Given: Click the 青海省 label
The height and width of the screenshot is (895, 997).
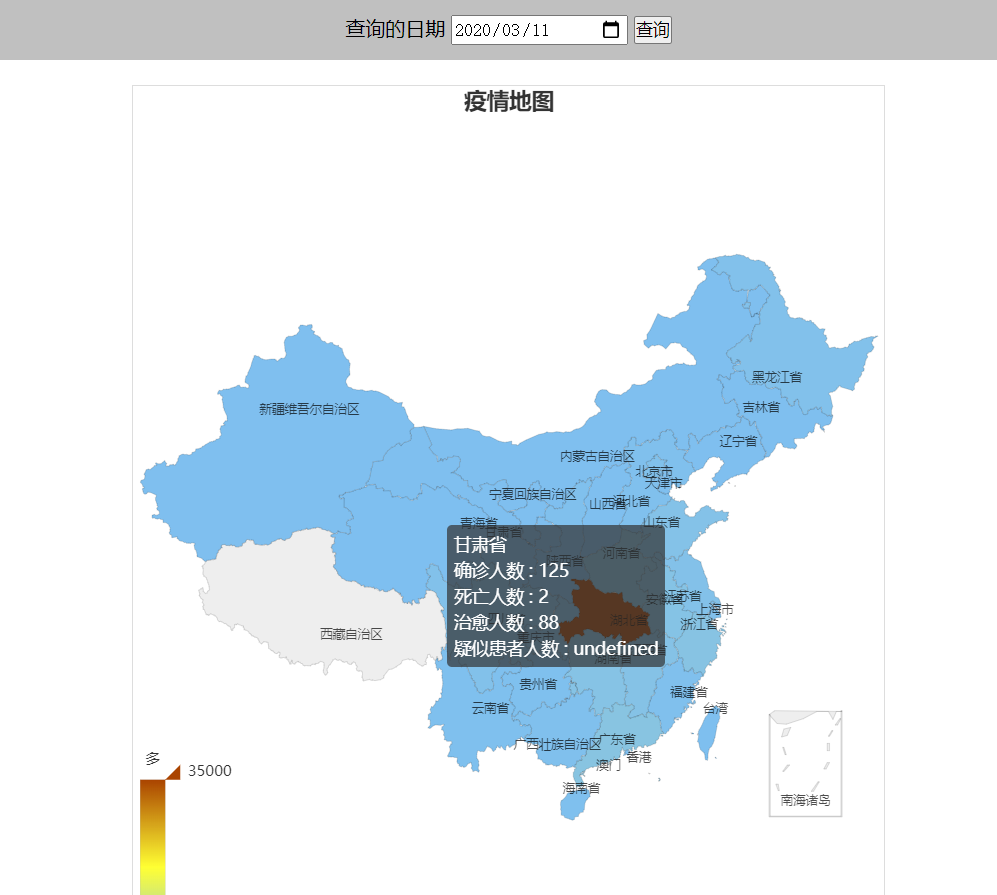Looking at the screenshot, I should [479, 523].
